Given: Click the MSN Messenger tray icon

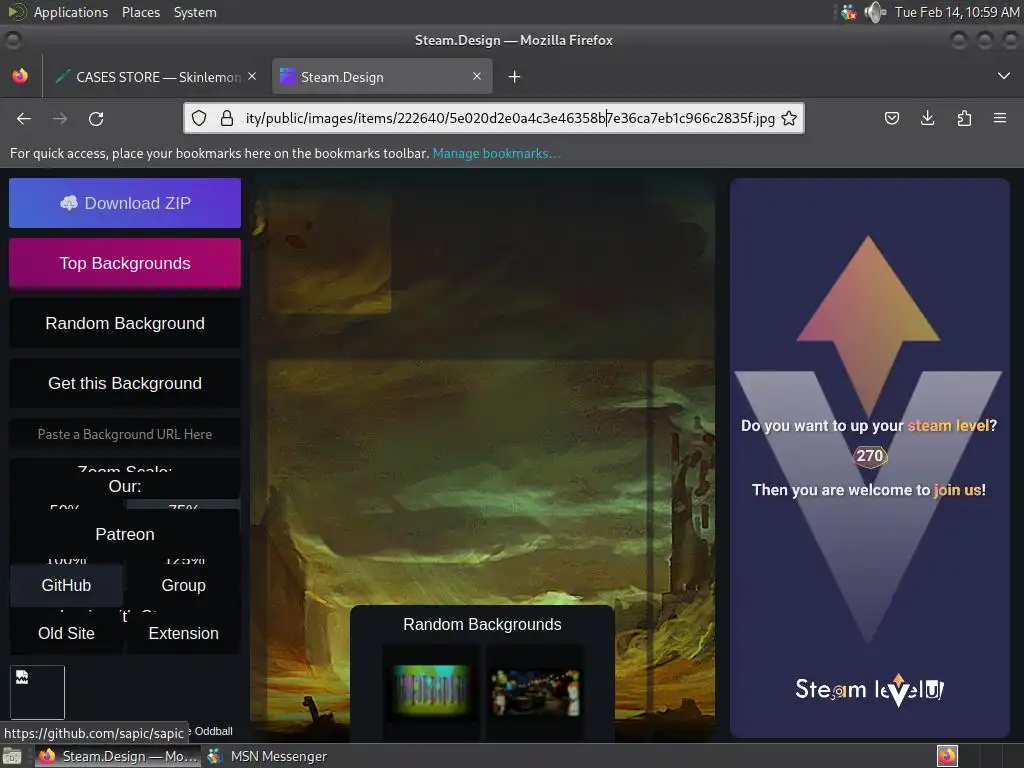Looking at the screenshot, I should 848,12.
